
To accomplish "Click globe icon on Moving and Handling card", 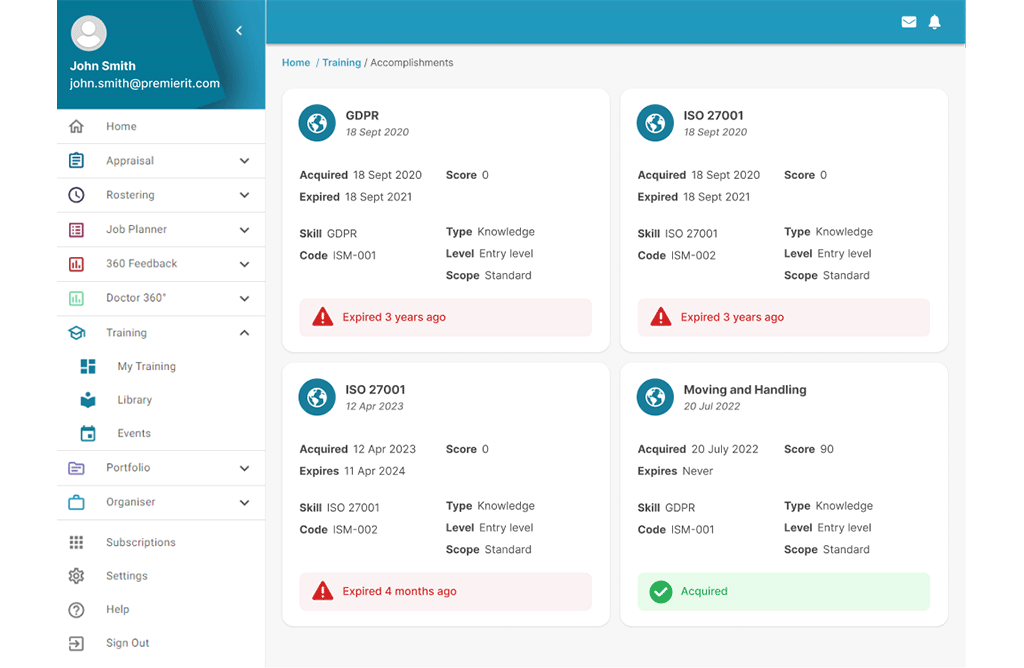I will tap(655, 397).
